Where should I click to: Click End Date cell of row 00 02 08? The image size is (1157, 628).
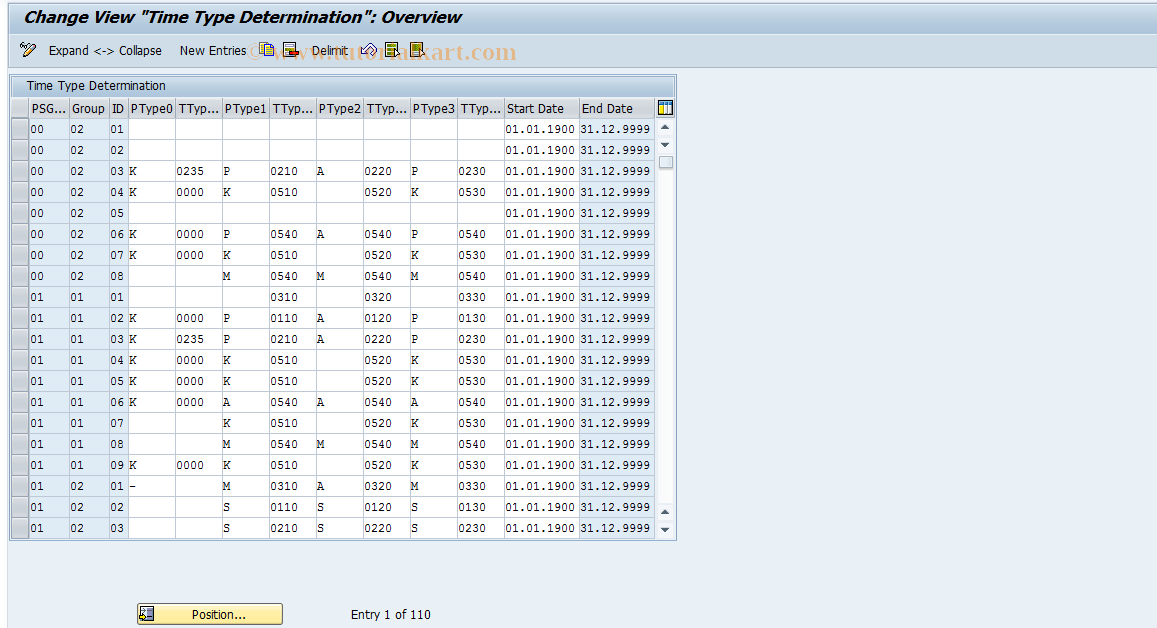(616, 276)
